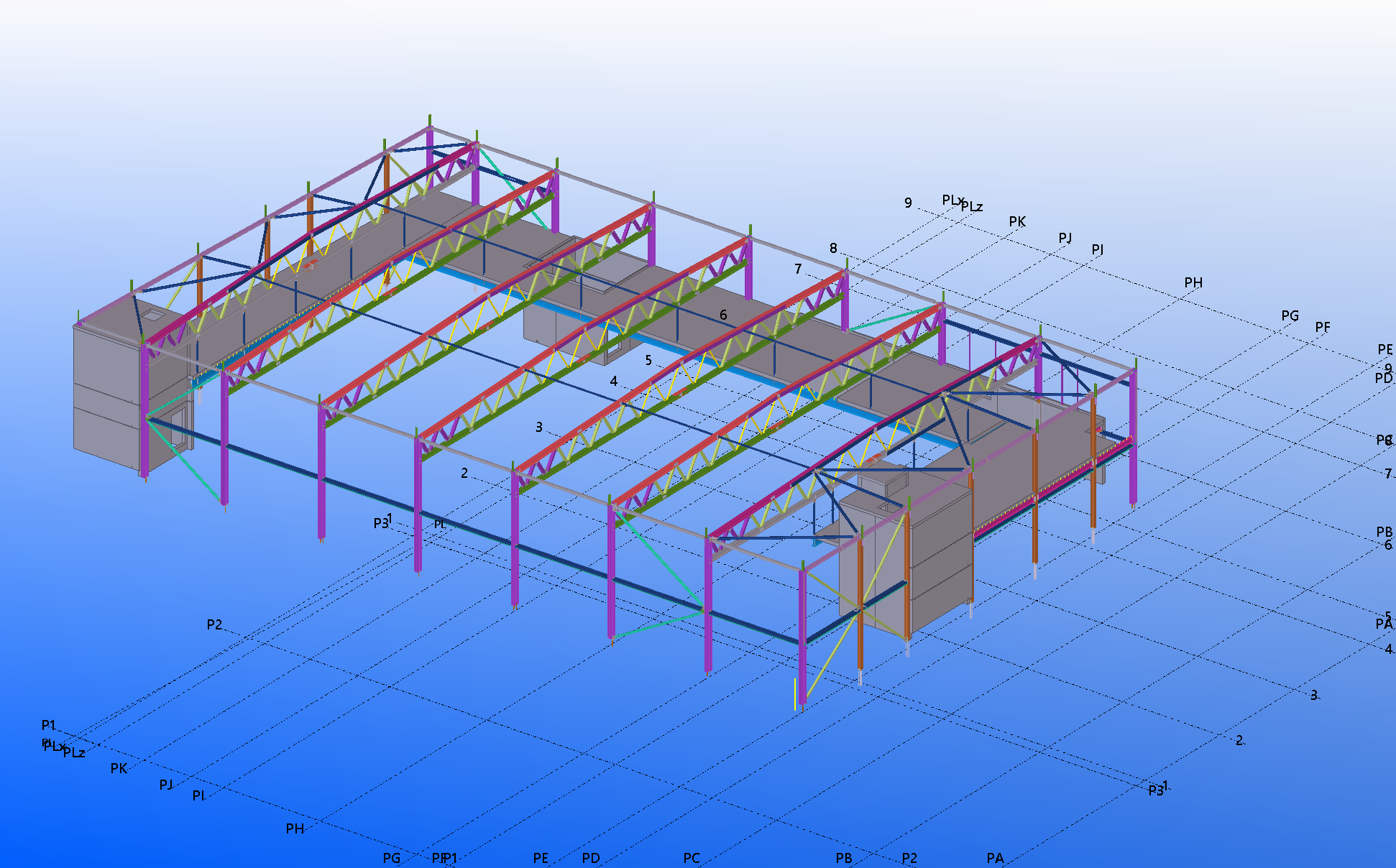Select the PE grid label along the bottom edge

click(541, 858)
